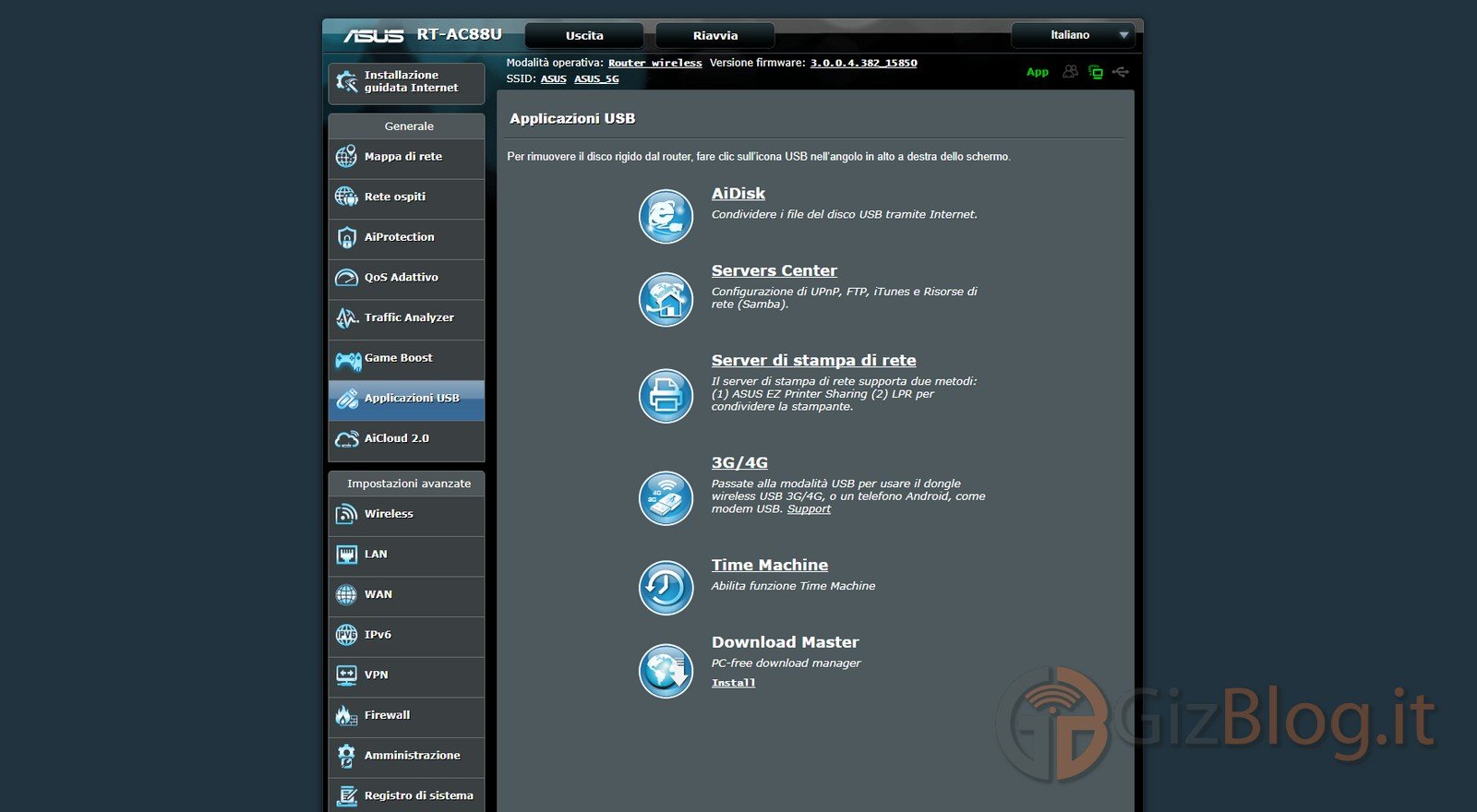Open Mappa di rete menu item
The image size is (1477, 812).
tap(406, 157)
